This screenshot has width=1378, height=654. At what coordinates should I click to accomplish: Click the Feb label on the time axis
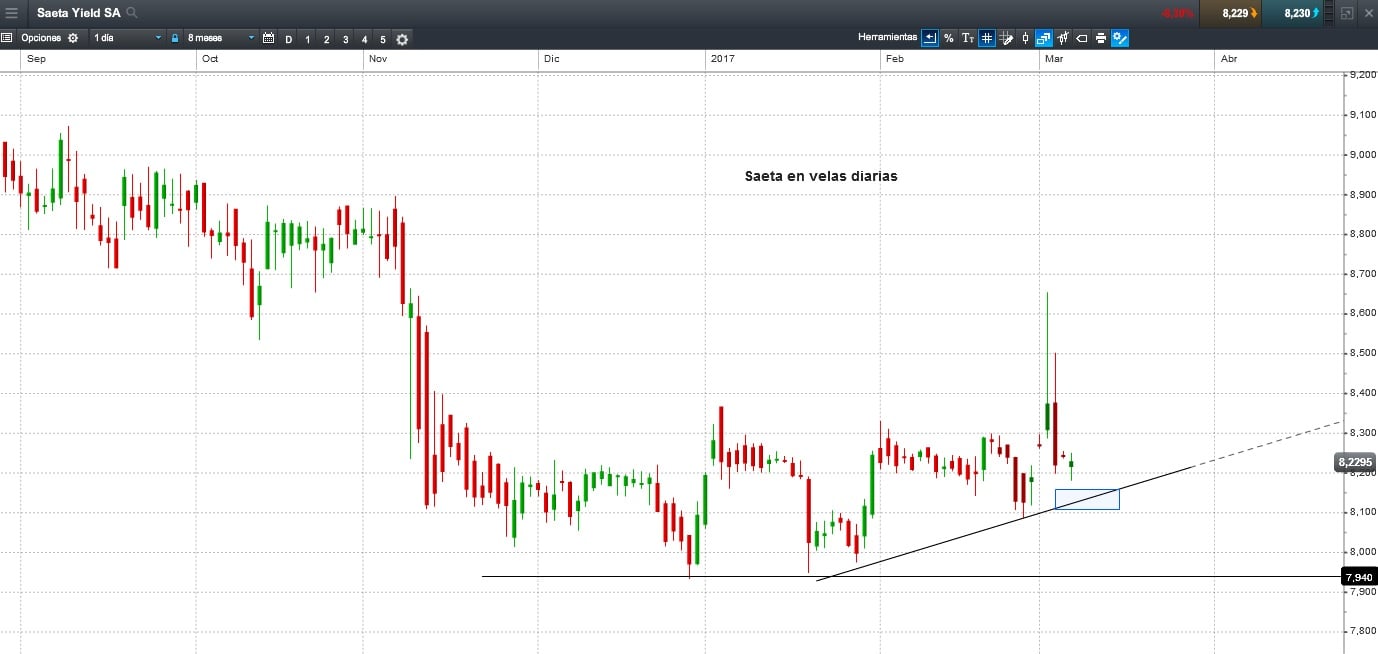pyautogui.click(x=895, y=59)
